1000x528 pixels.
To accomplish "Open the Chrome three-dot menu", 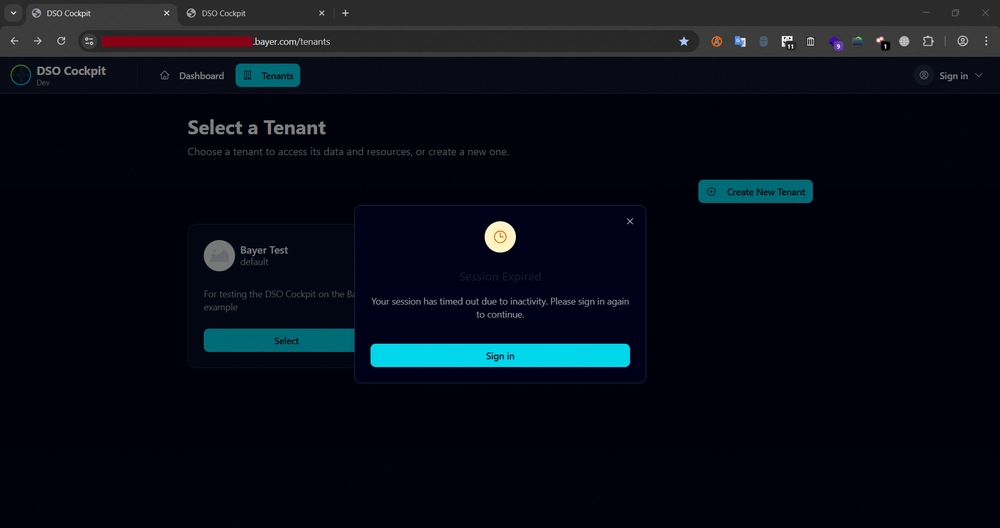I will point(986,41).
